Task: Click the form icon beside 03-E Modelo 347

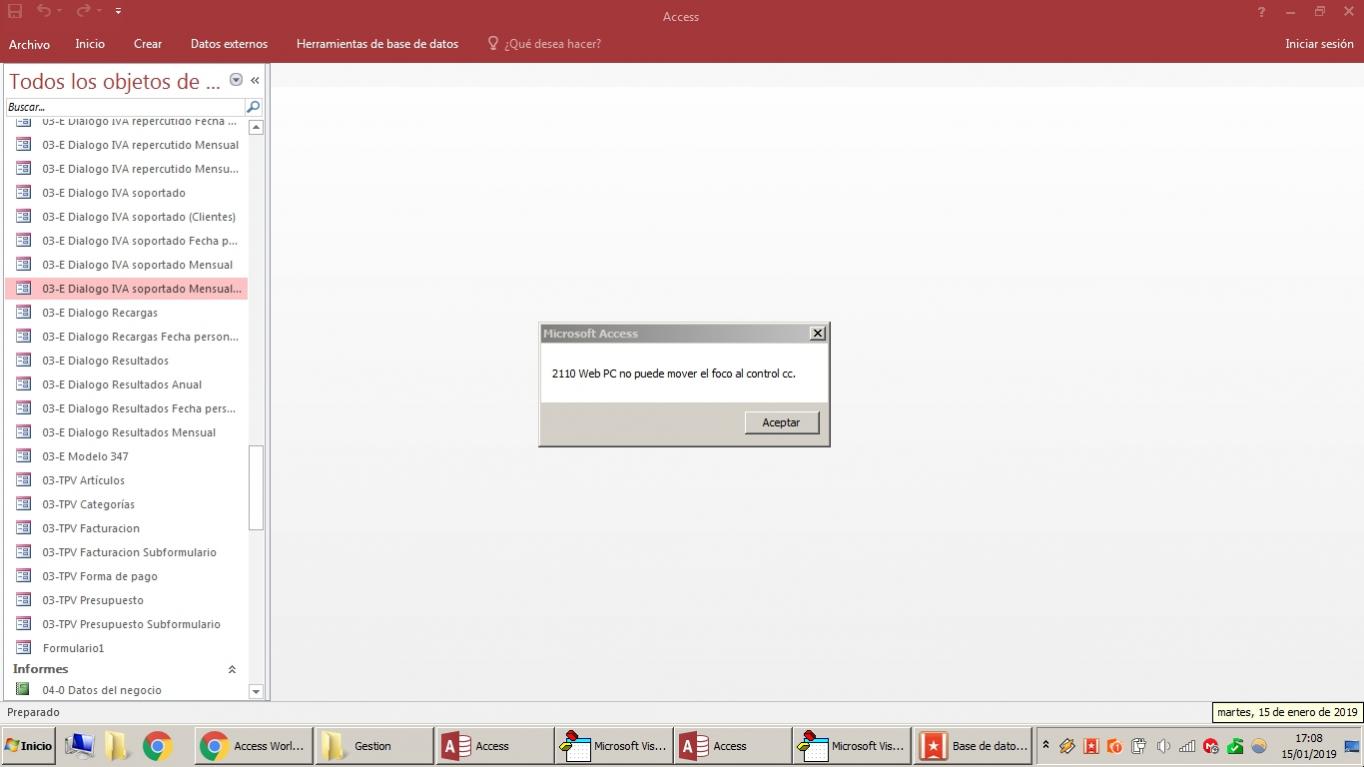Action: pyautogui.click(x=24, y=456)
